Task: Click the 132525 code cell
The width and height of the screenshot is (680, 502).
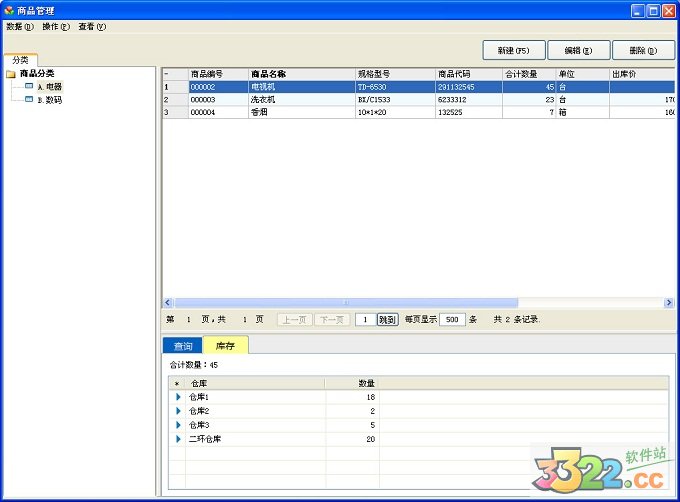Action: 469,112
